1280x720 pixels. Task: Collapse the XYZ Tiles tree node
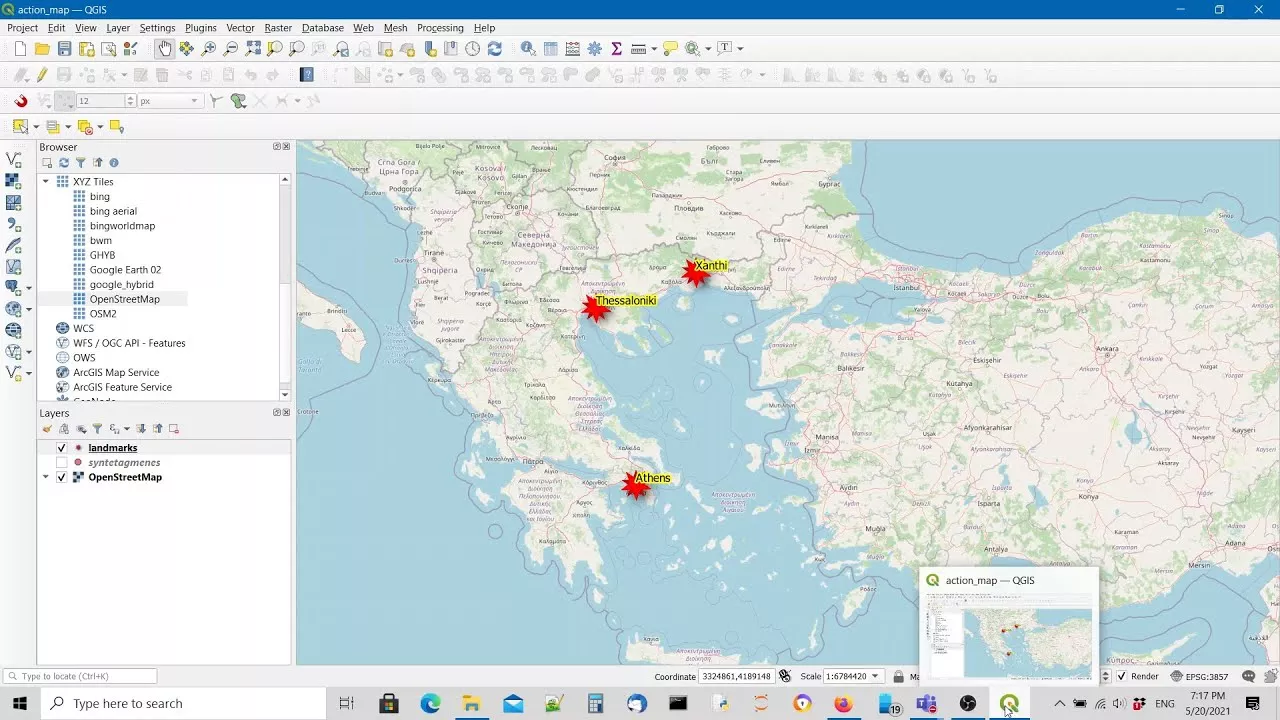45,182
